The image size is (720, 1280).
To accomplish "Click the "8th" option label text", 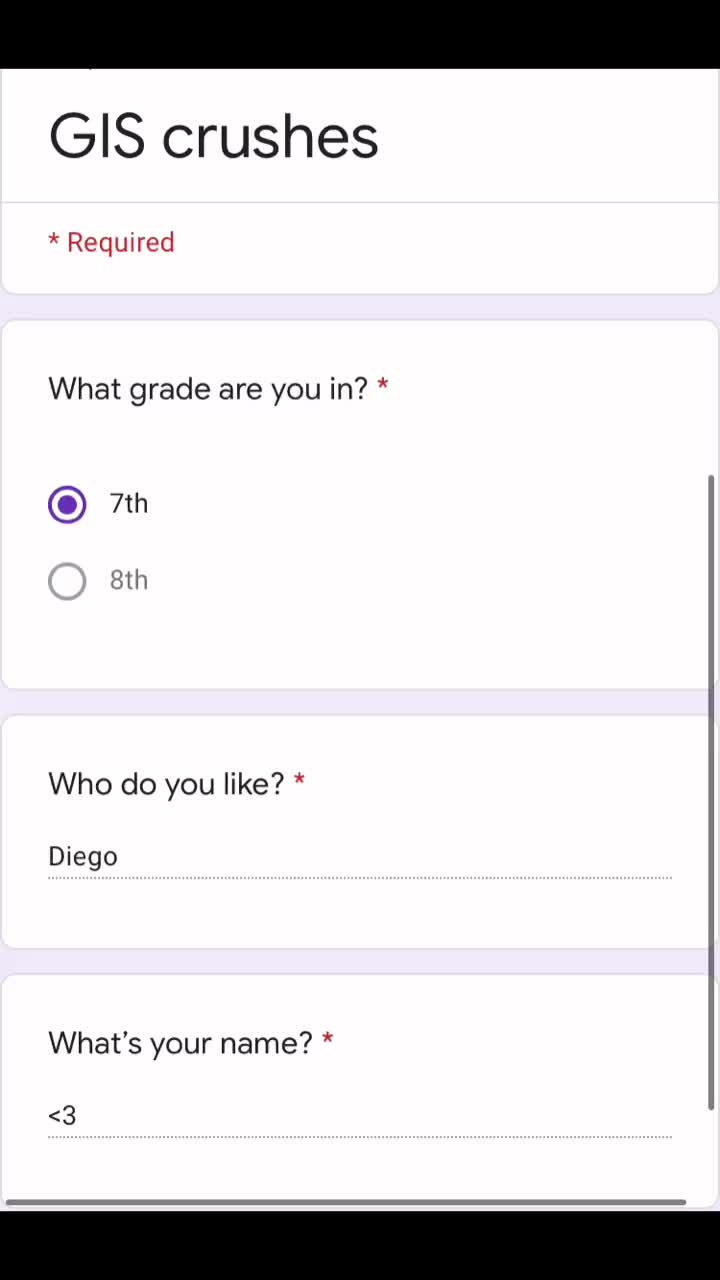I will (x=129, y=580).
